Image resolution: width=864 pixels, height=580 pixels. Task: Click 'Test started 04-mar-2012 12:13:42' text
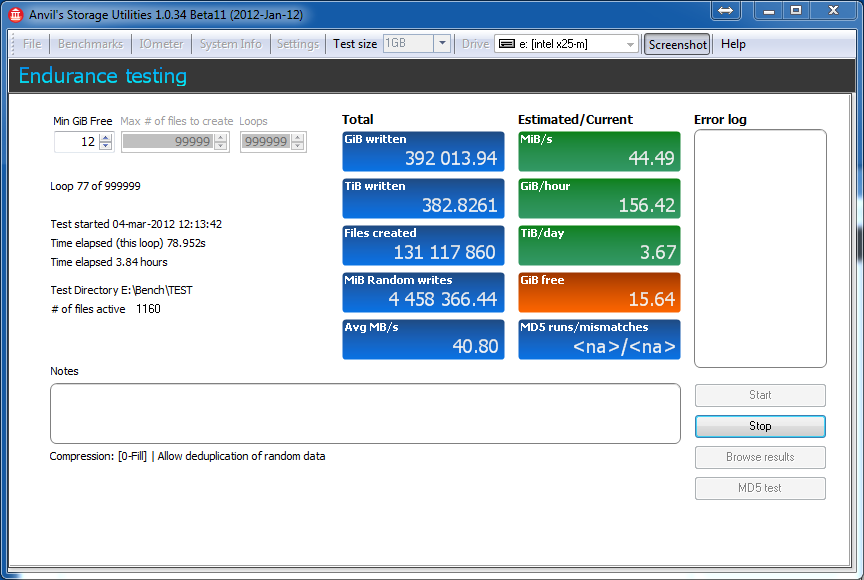point(136,224)
